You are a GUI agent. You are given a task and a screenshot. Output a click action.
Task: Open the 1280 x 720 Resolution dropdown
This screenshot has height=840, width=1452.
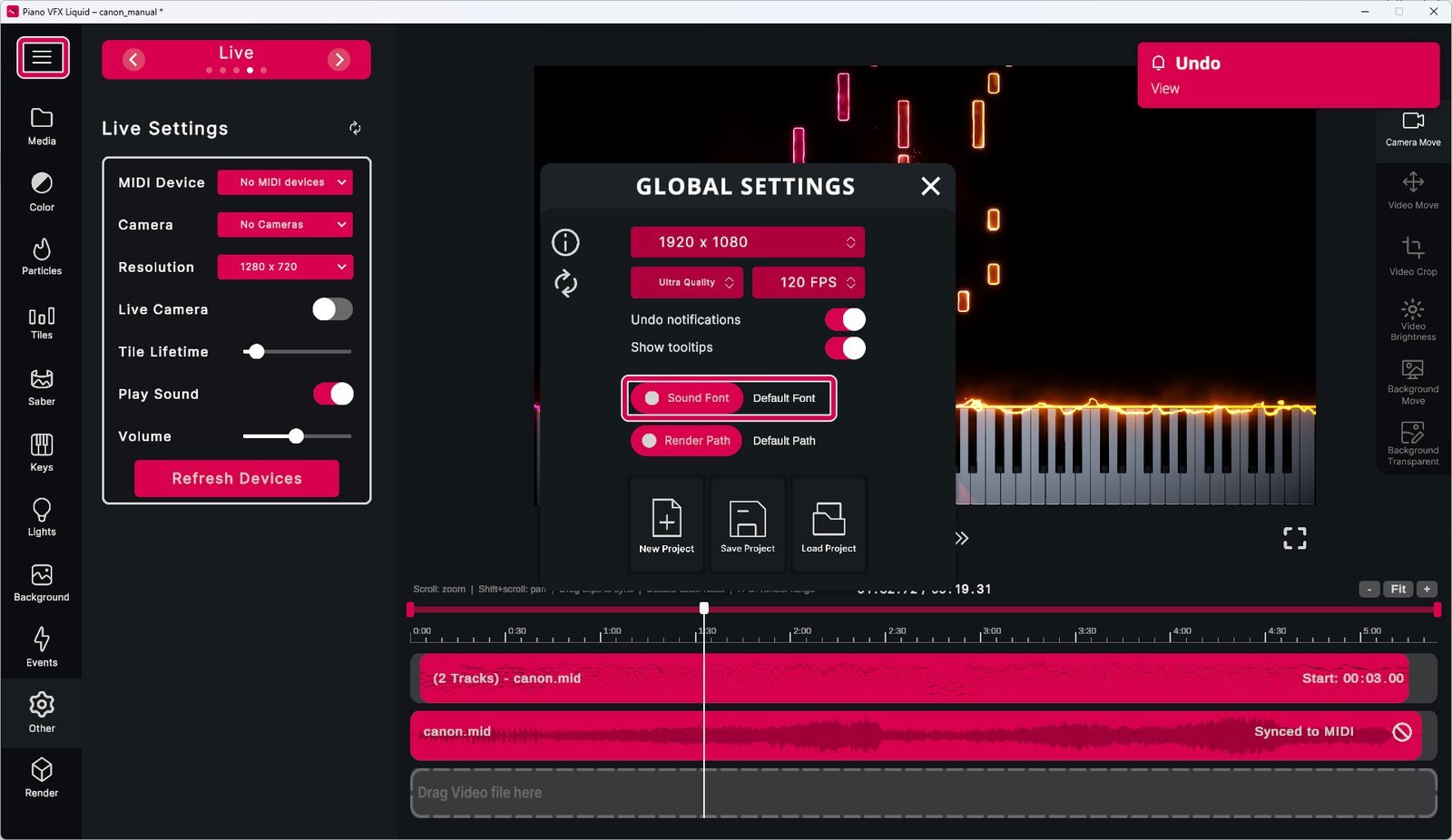[x=285, y=267]
